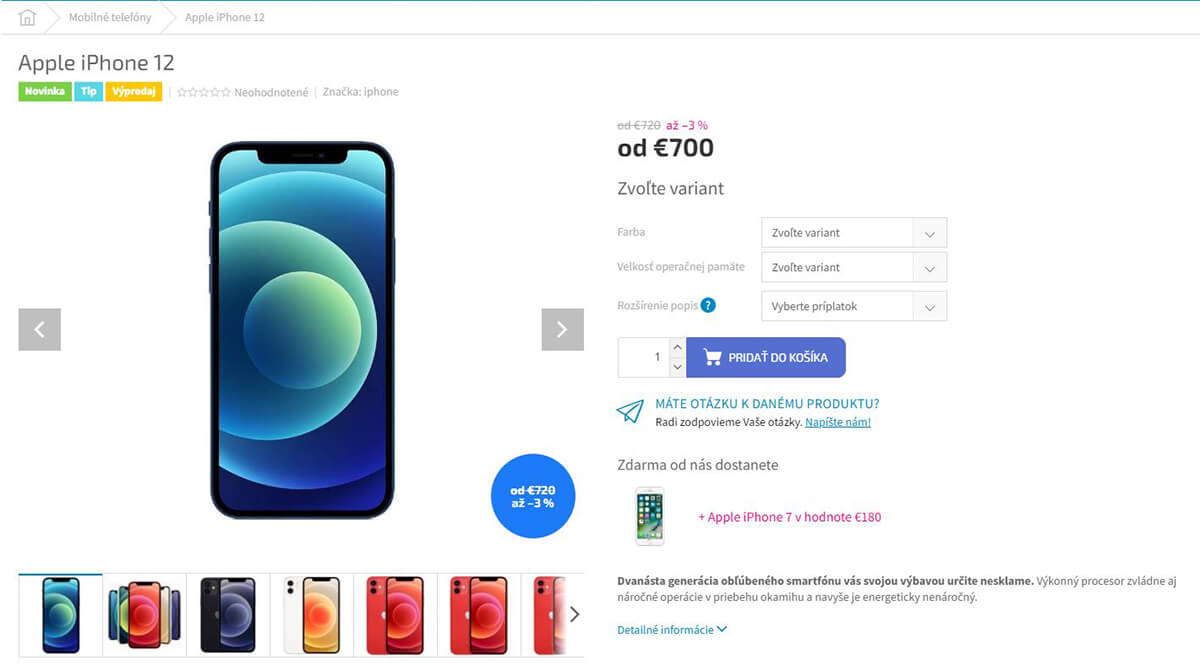
Task: Select the black iPhone thumbnail
Action: click(x=228, y=615)
